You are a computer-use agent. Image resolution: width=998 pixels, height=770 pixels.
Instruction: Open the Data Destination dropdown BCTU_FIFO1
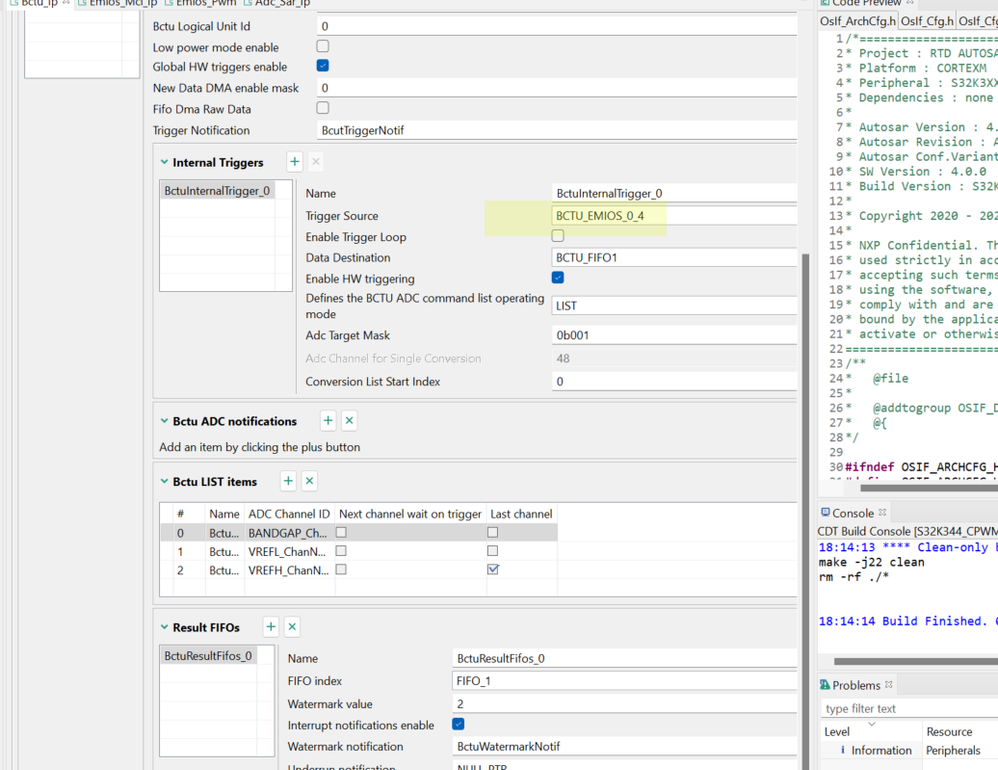click(x=674, y=258)
